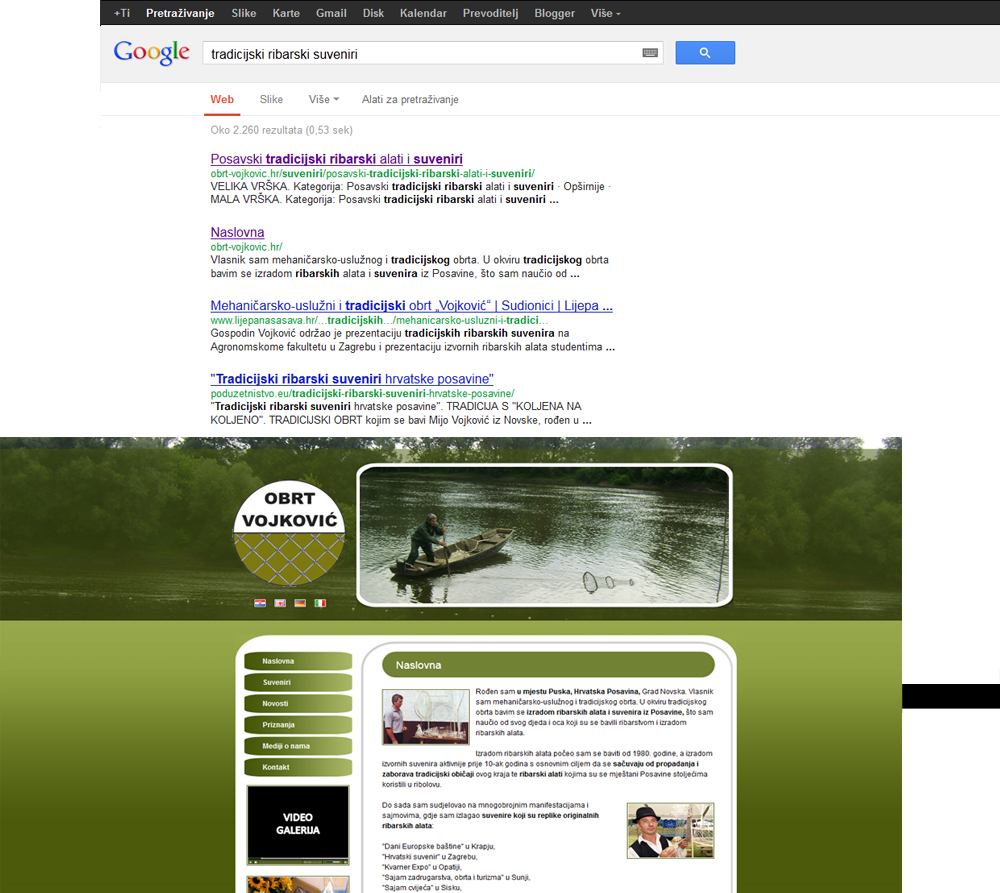Click the Kontakt sidebar menu button
This screenshot has width=1000, height=893.
pos(298,767)
